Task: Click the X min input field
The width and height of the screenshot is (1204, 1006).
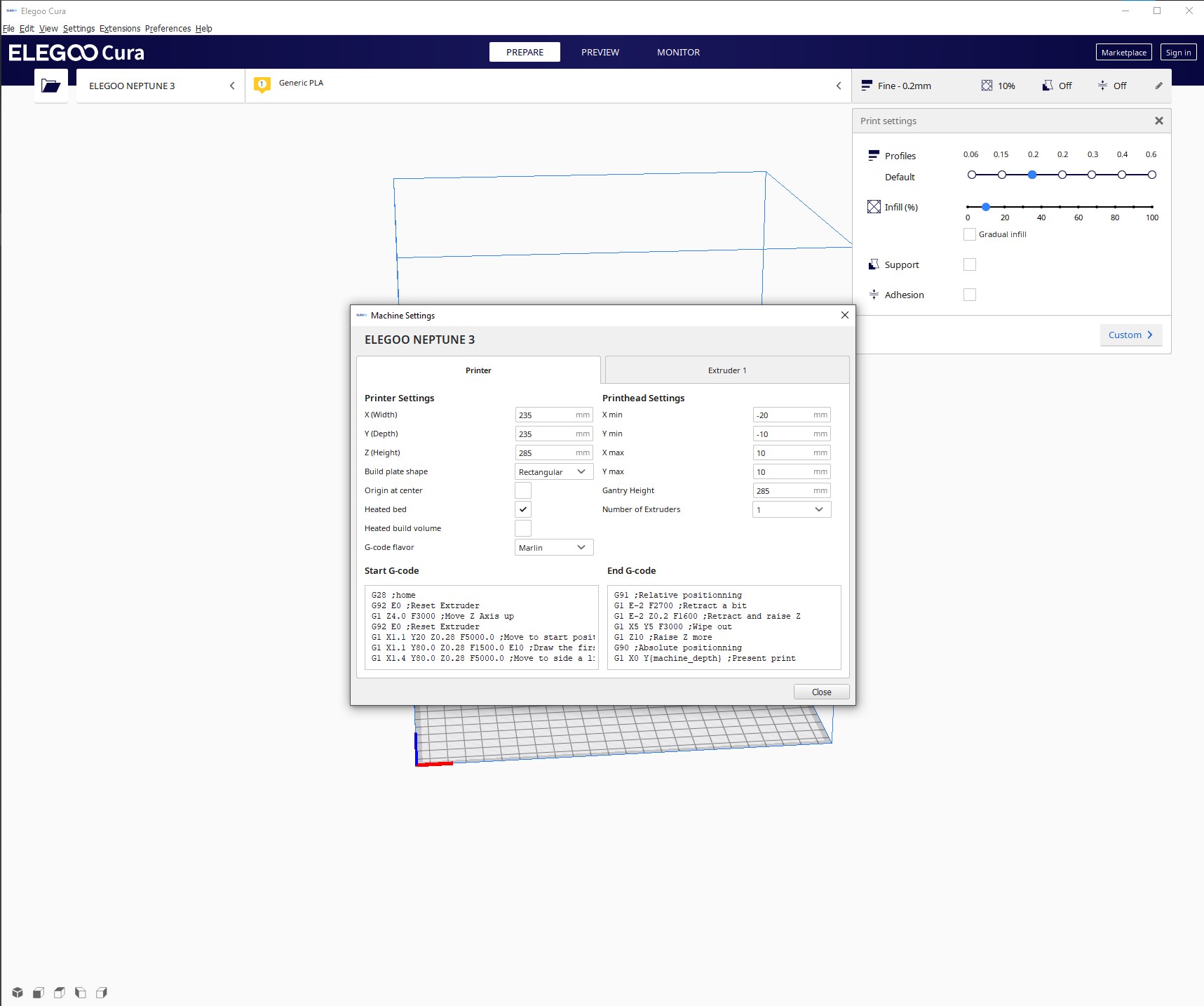Action: click(792, 415)
